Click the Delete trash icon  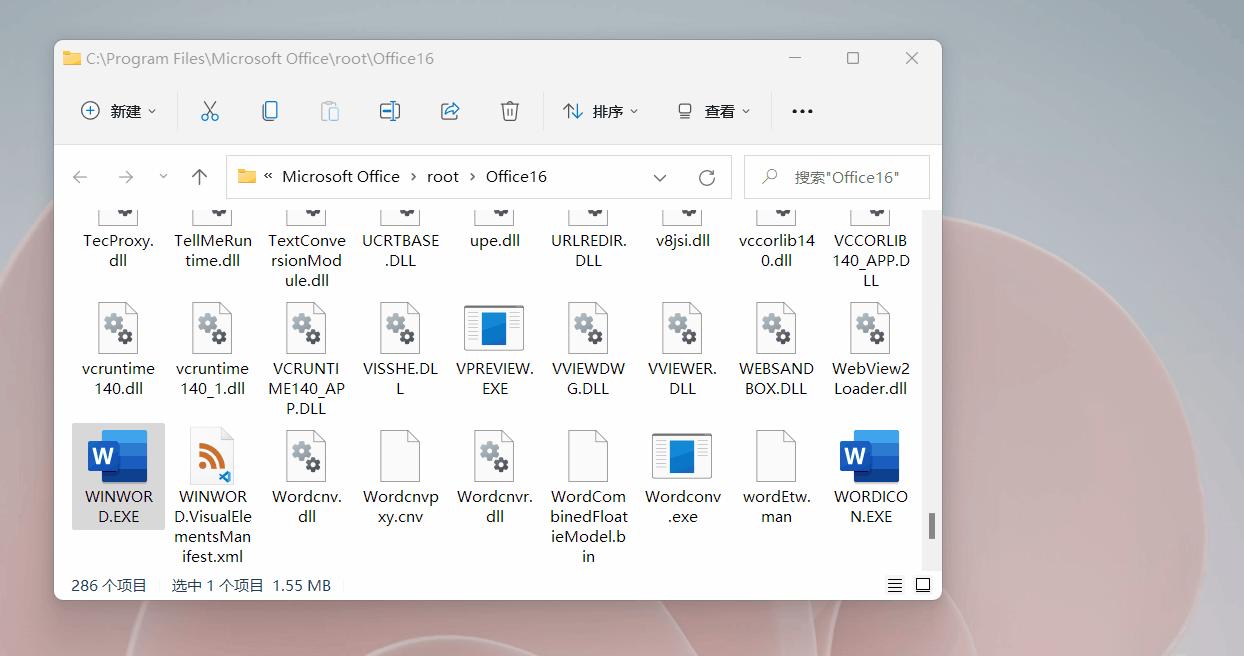coord(509,110)
